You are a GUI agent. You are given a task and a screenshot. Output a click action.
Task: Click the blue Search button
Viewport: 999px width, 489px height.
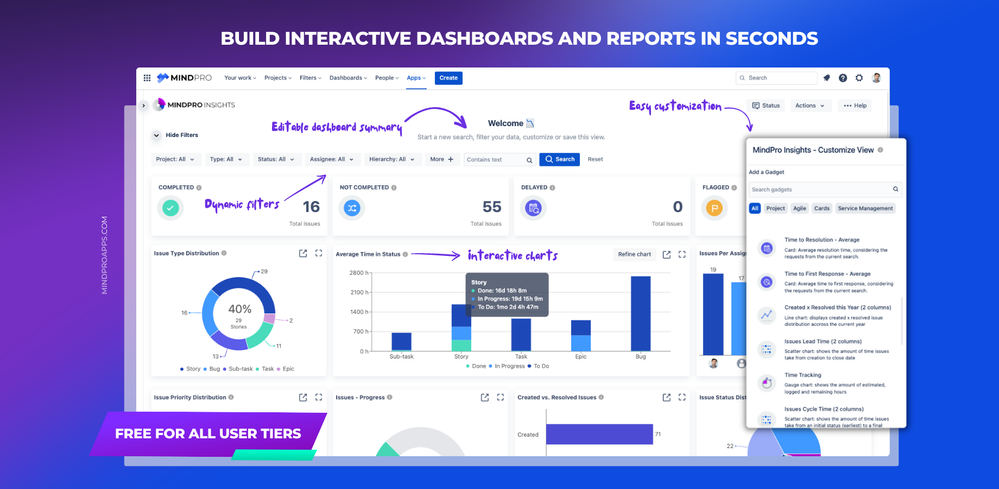[x=559, y=159]
